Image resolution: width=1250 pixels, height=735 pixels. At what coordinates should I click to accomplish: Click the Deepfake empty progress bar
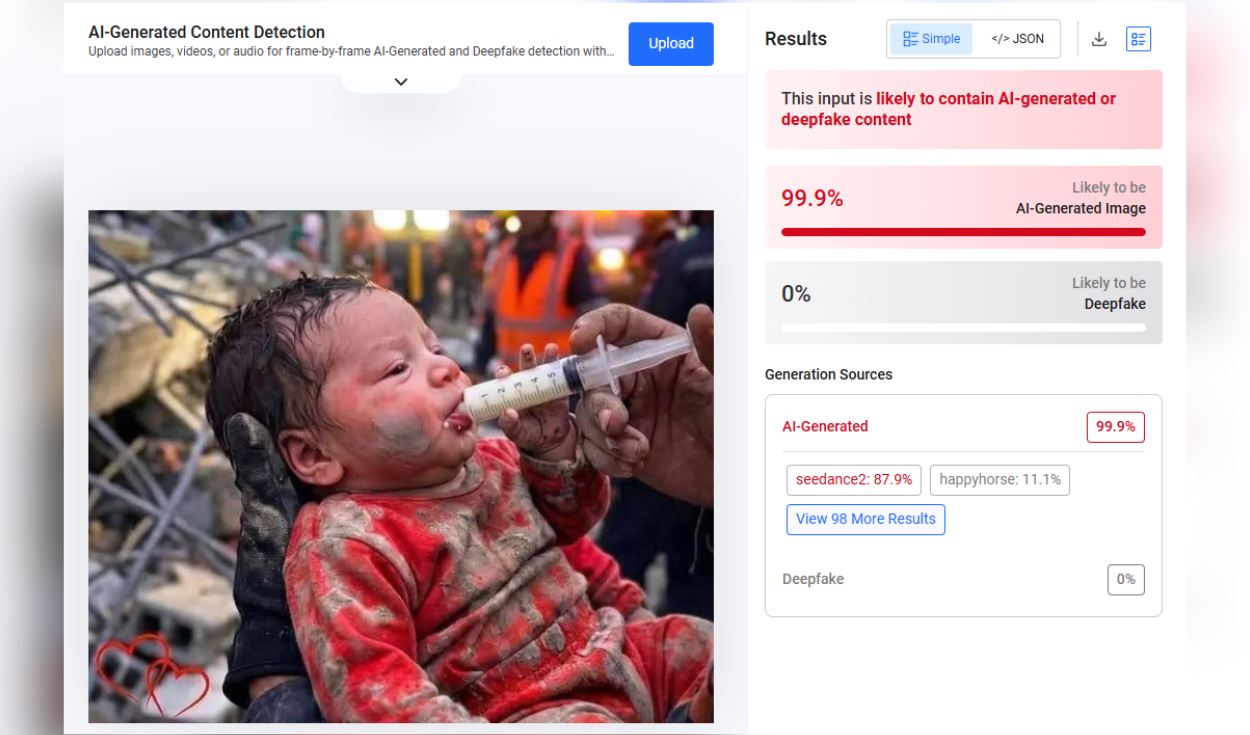[963, 328]
